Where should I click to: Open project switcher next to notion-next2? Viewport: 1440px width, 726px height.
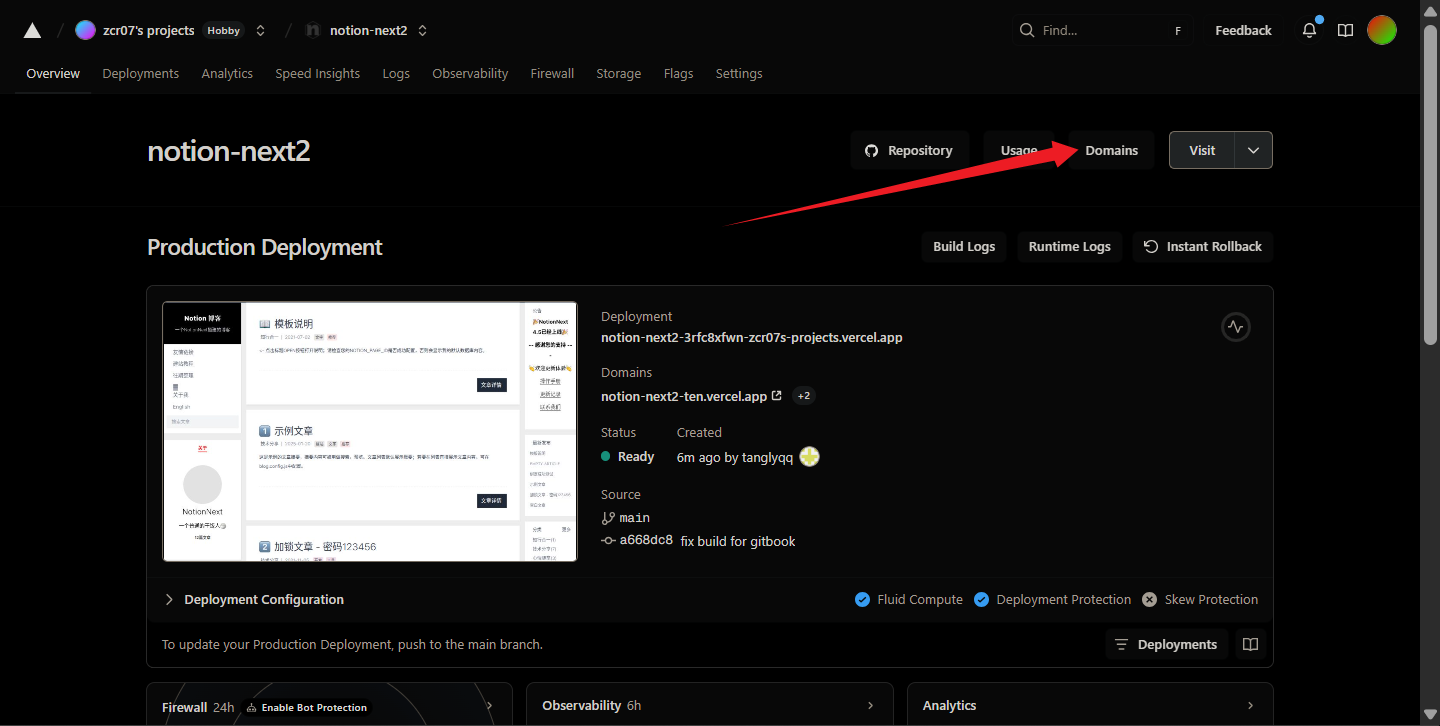coord(422,30)
